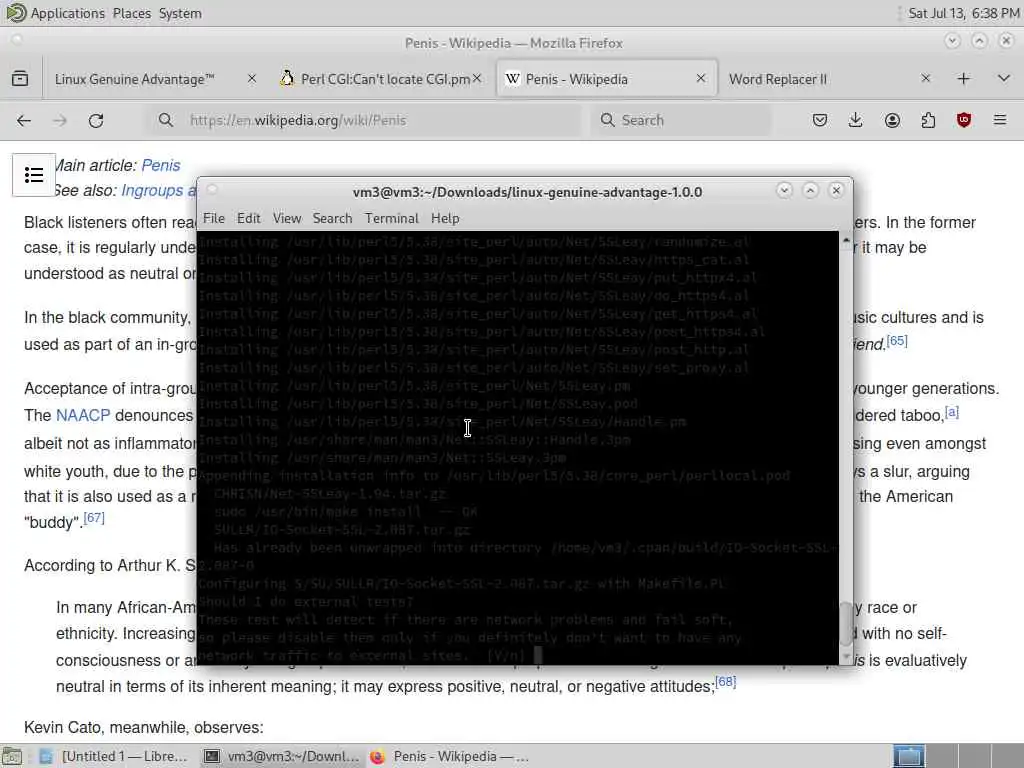Click the magnifier icon in URL bar
The height and width of the screenshot is (768, 1024).
[x=166, y=120]
